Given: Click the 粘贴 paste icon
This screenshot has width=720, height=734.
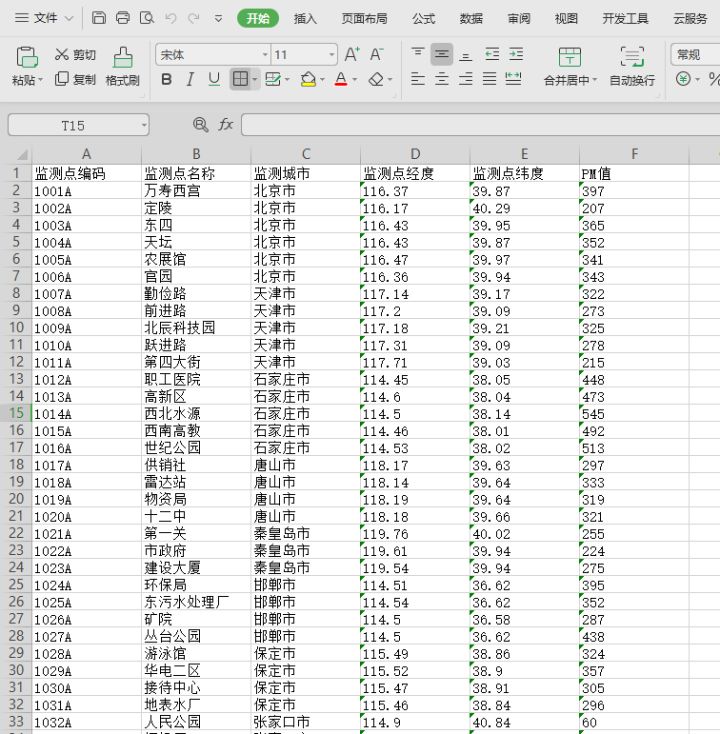Looking at the screenshot, I should click(x=27, y=58).
